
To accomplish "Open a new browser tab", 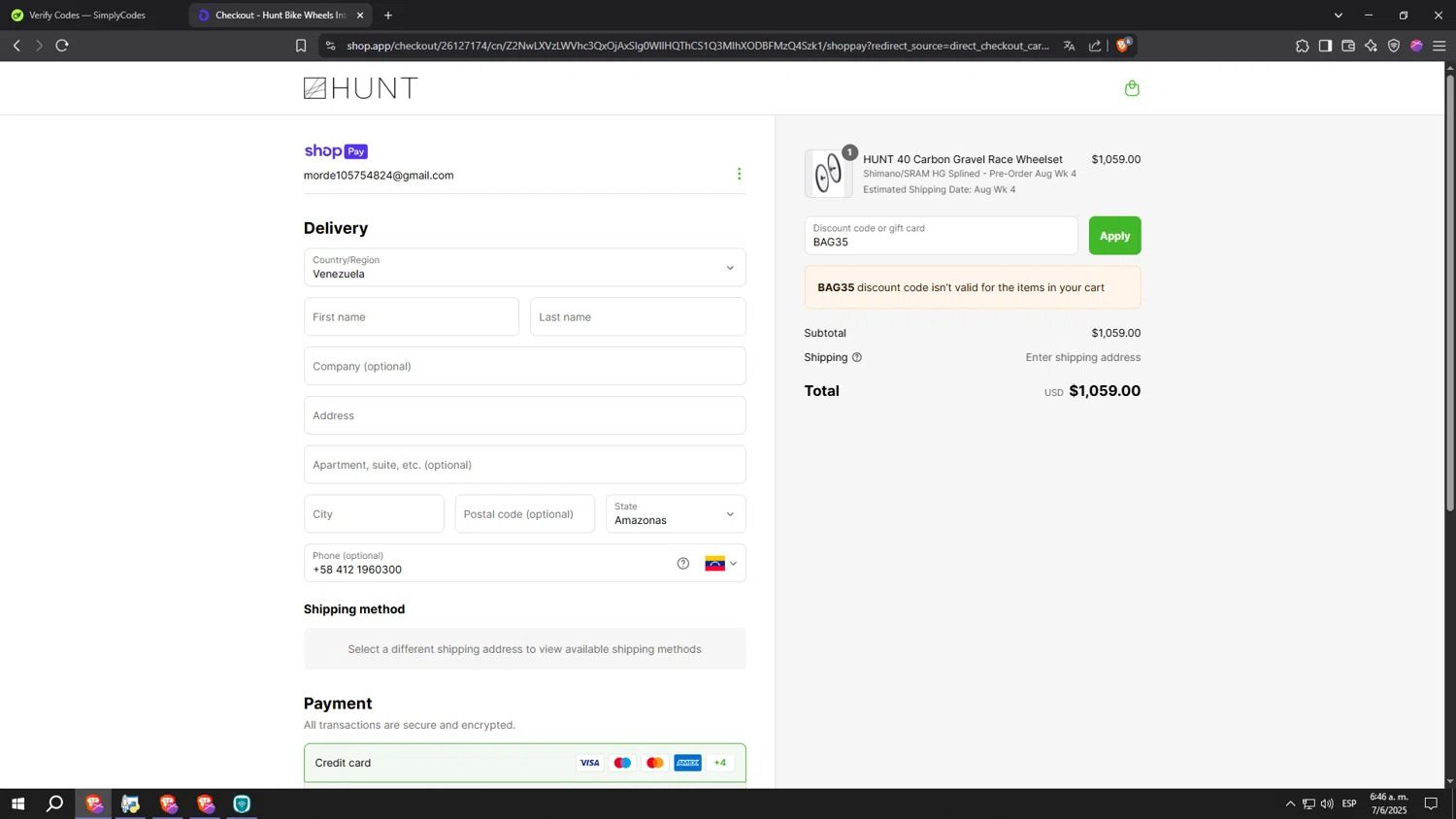I will point(388,16).
